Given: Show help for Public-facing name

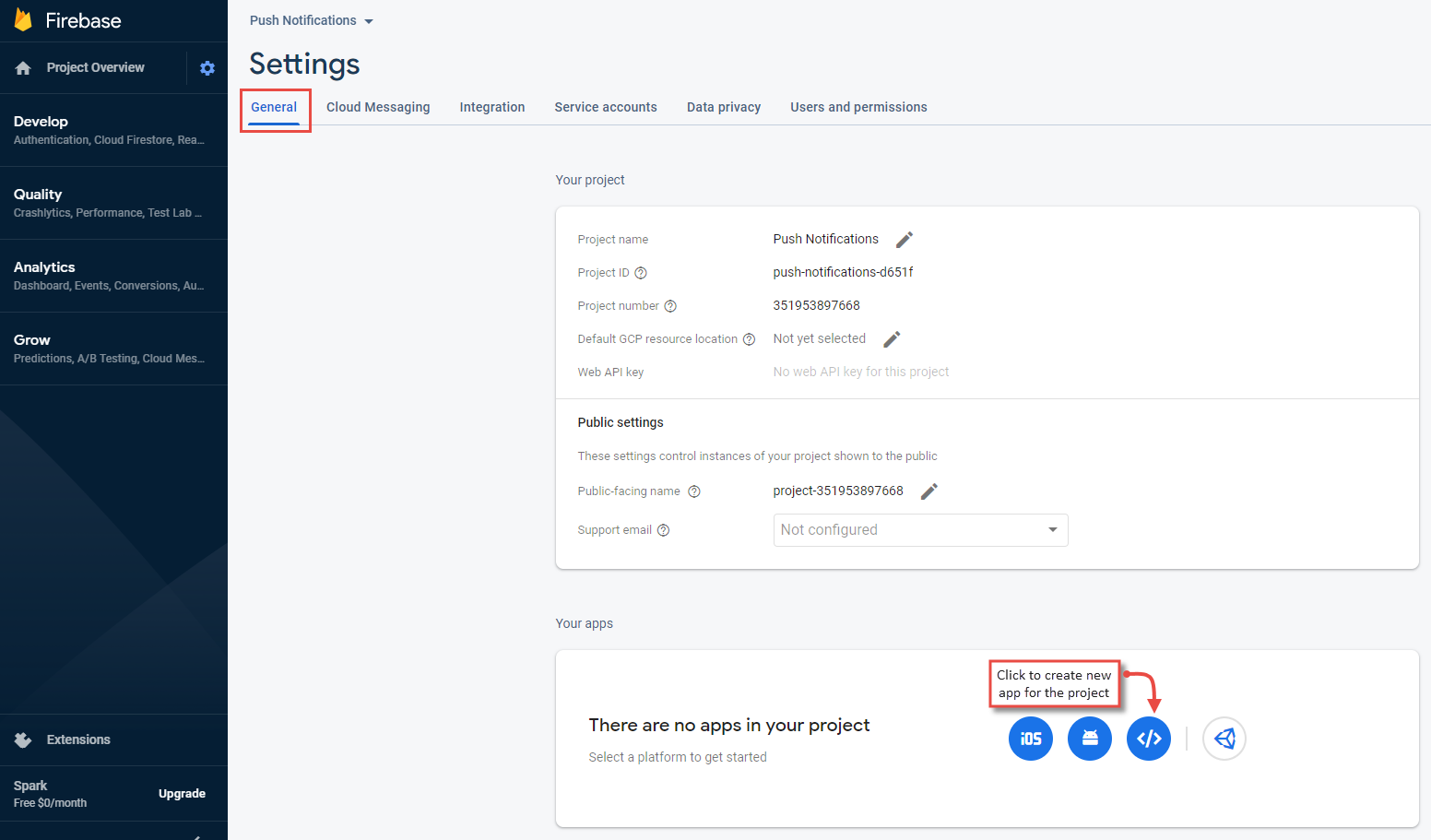Looking at the screenshot, I should 694,491.
